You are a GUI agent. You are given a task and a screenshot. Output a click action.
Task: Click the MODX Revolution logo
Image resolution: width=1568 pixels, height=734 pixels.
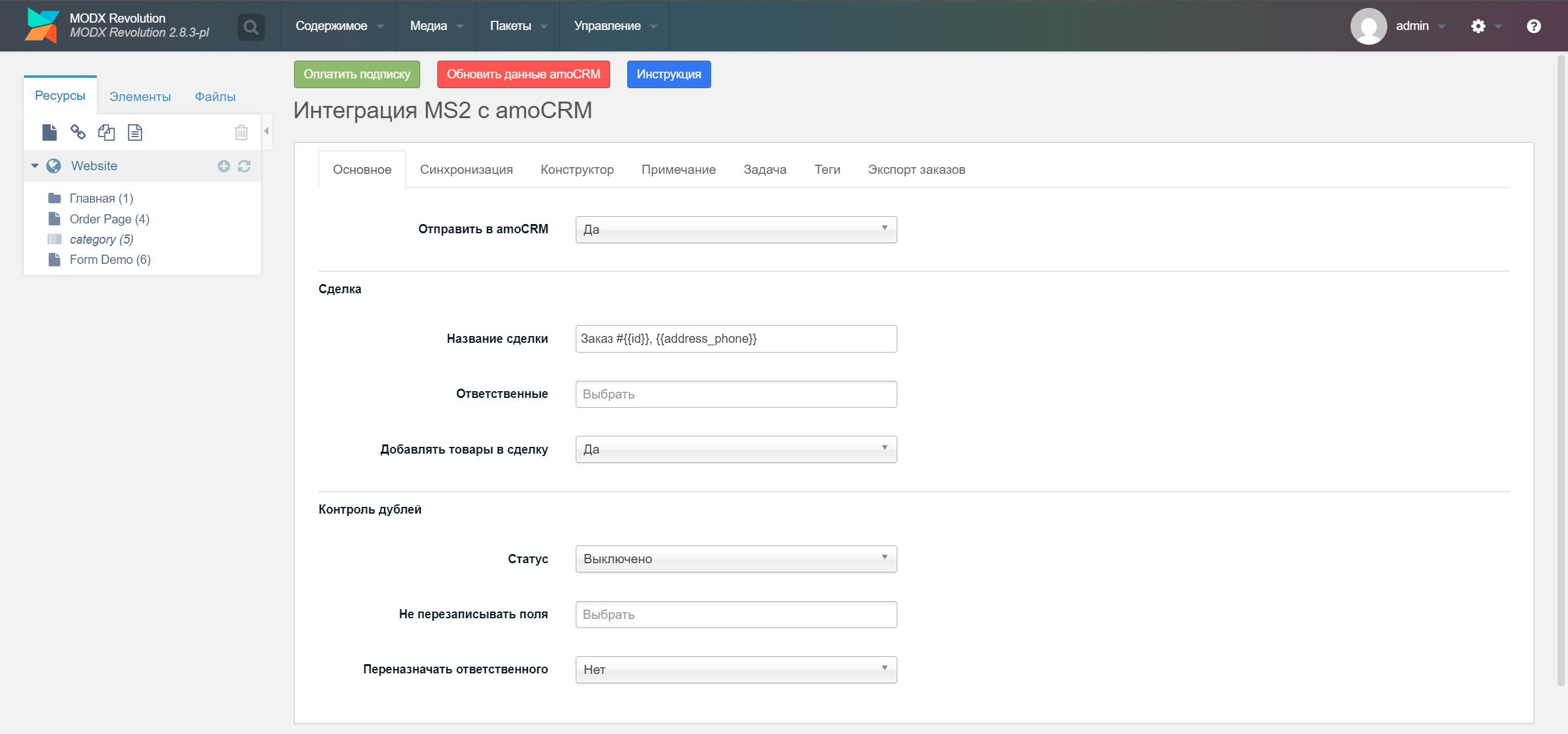pos(42,26)
